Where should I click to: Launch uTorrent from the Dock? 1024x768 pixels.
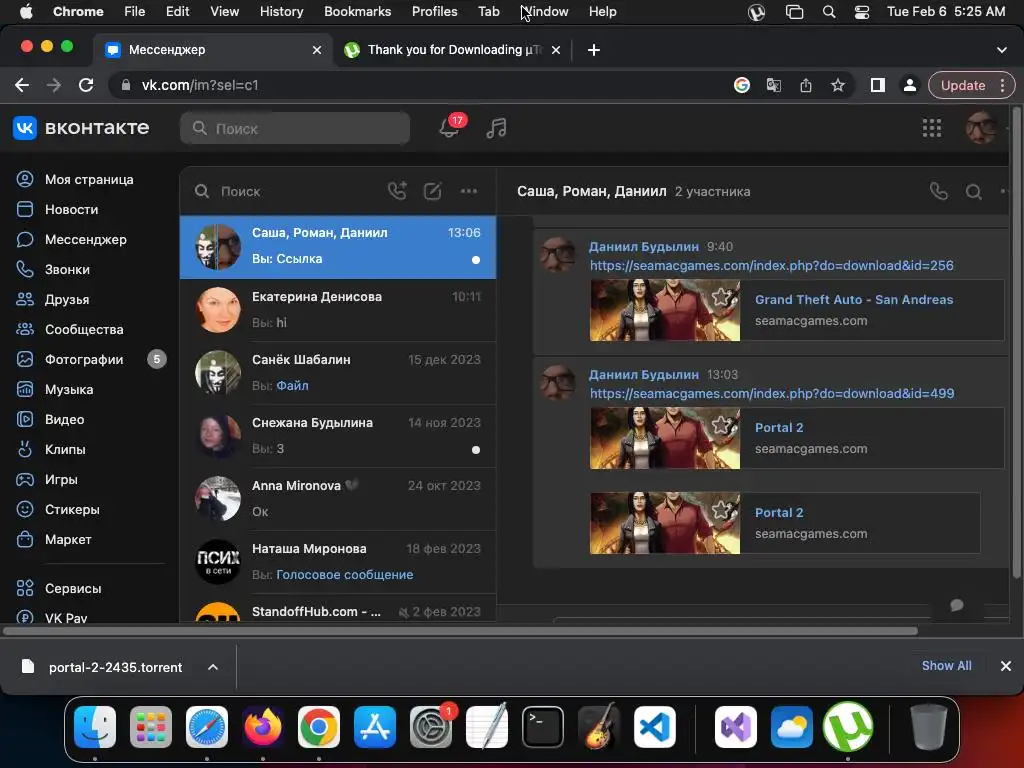coord(847,727)
